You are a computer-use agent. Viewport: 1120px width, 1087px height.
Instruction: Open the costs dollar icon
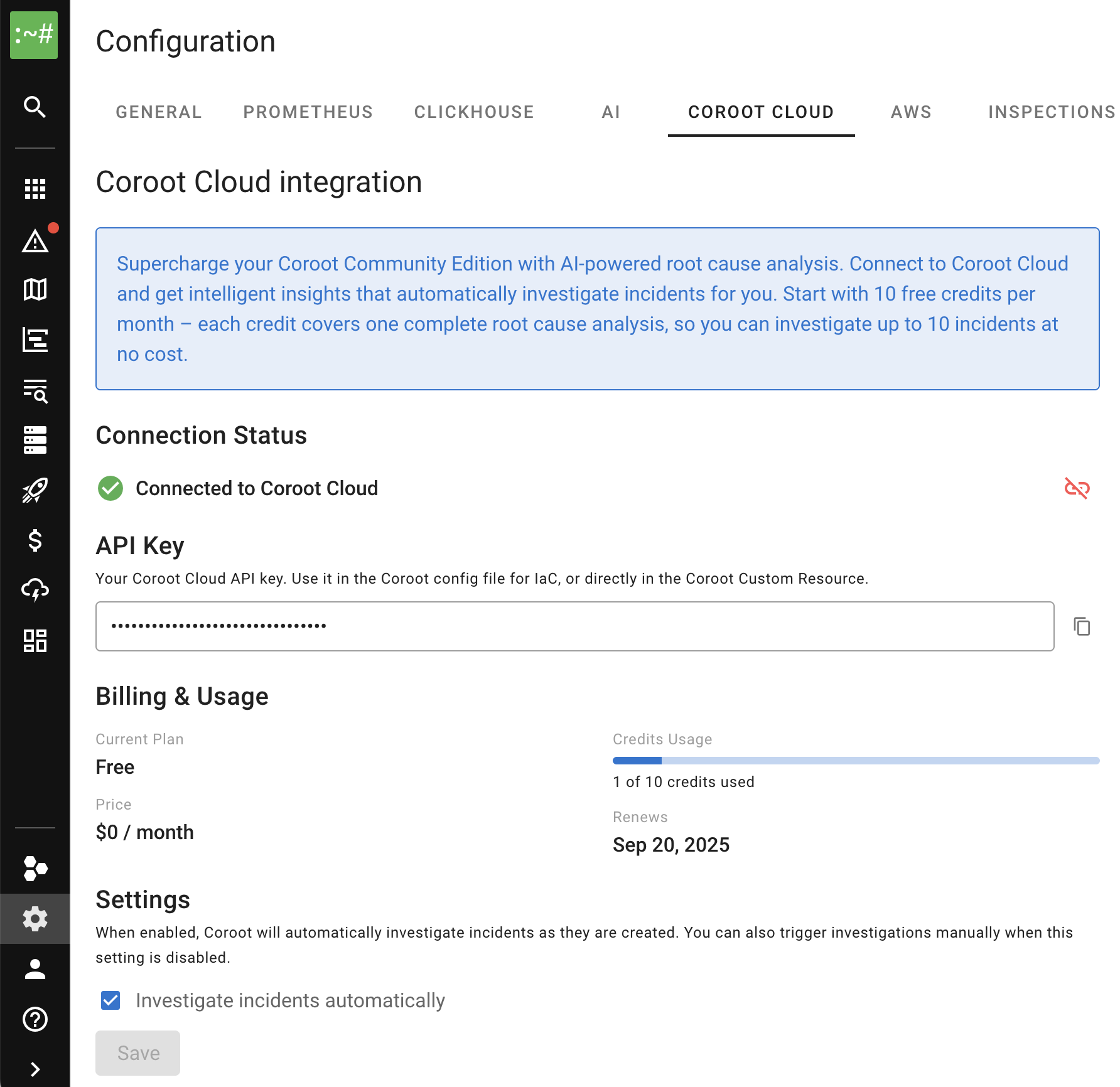pyautogui.click(x=35, y=540)
